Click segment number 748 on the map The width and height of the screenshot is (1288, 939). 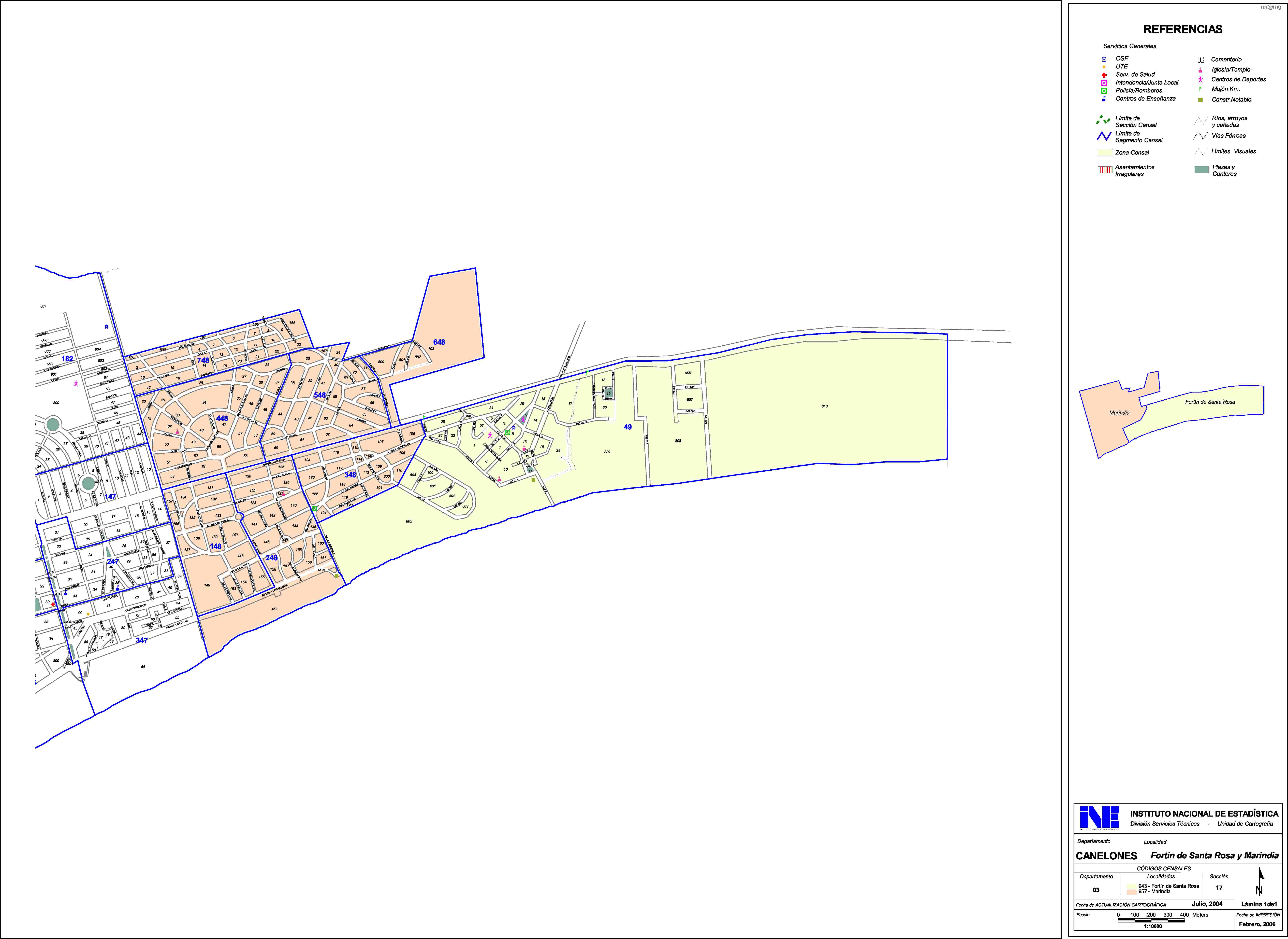tap(203, 360)
